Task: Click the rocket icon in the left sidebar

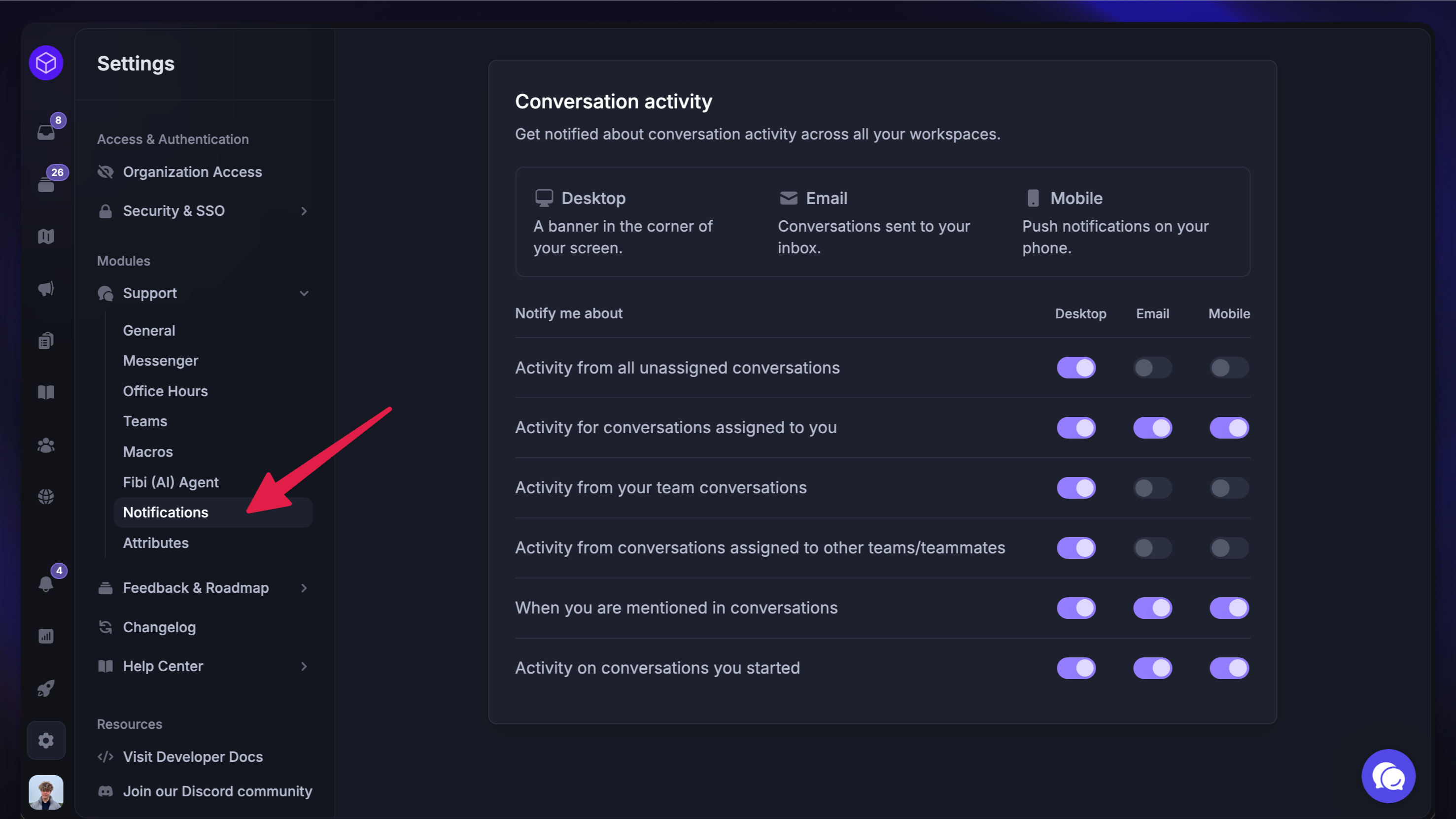Action: point(46,688)
